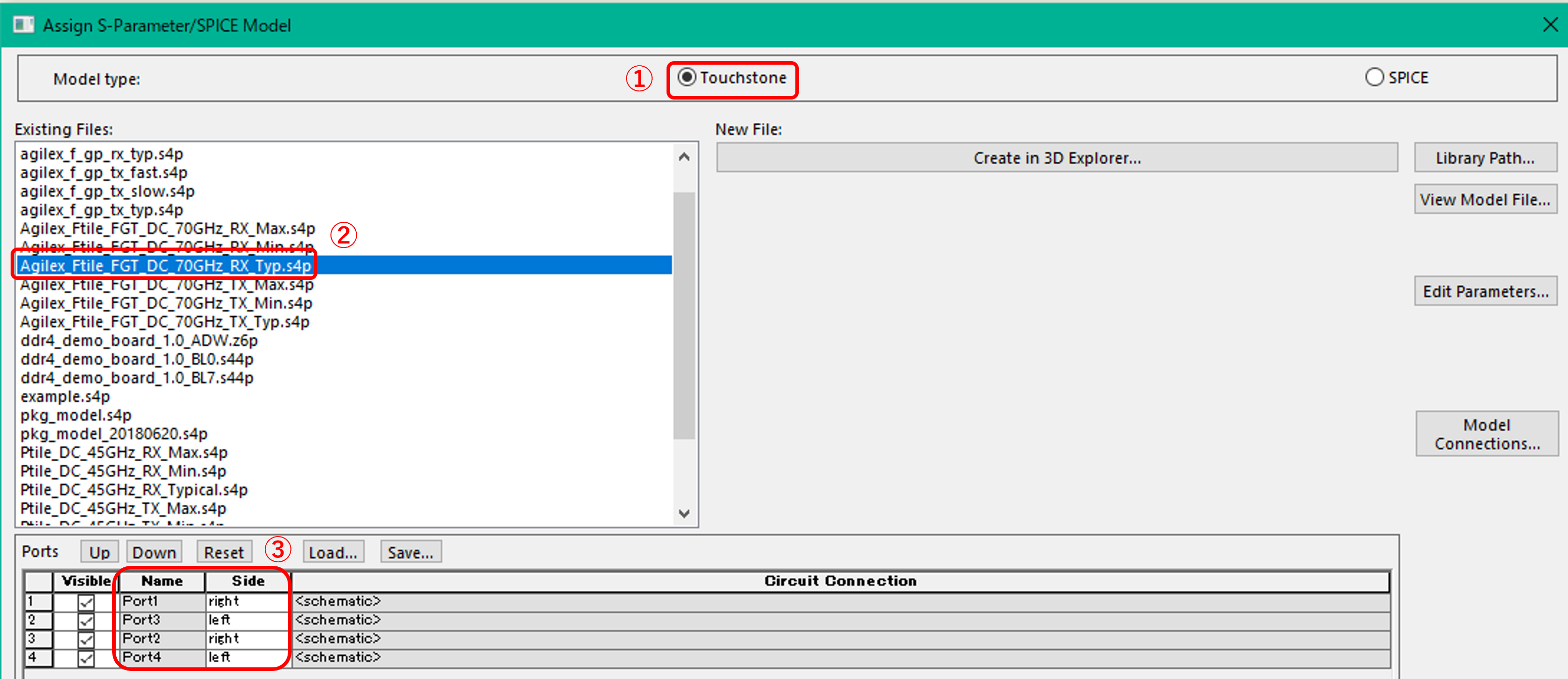Select row header number 4
This screenshot has height=679, width=1568.
point(38,658)
